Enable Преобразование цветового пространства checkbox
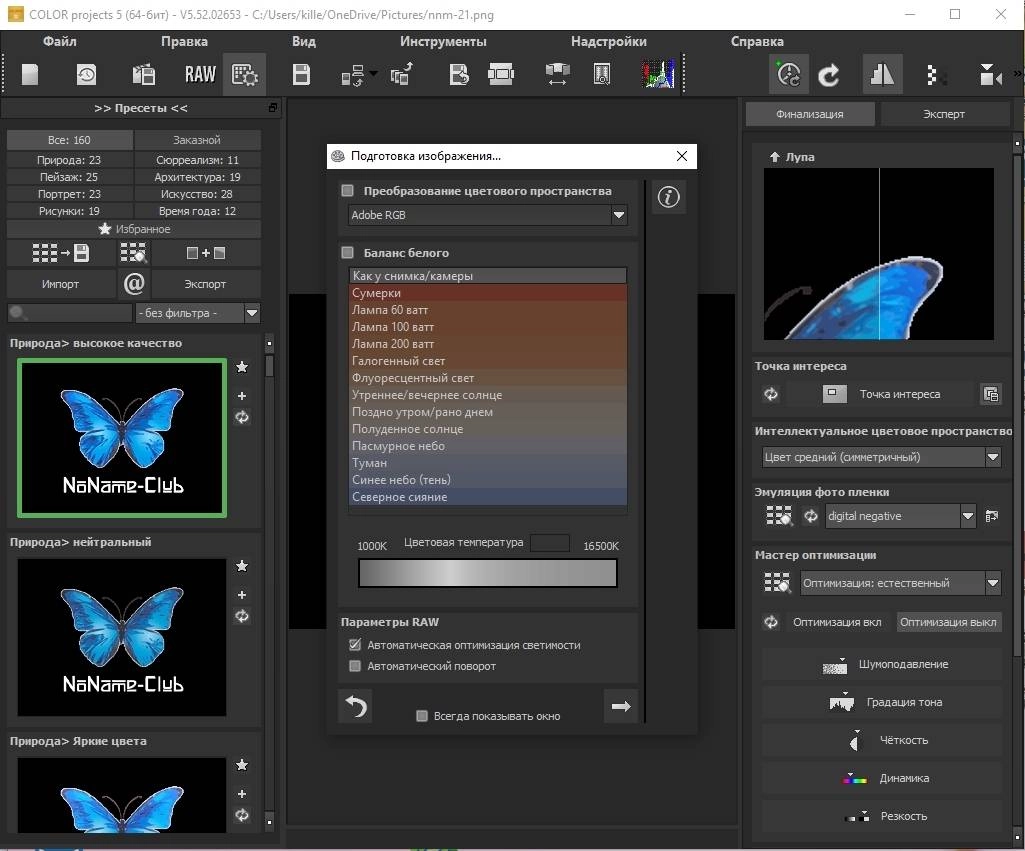 coord(348,191)
